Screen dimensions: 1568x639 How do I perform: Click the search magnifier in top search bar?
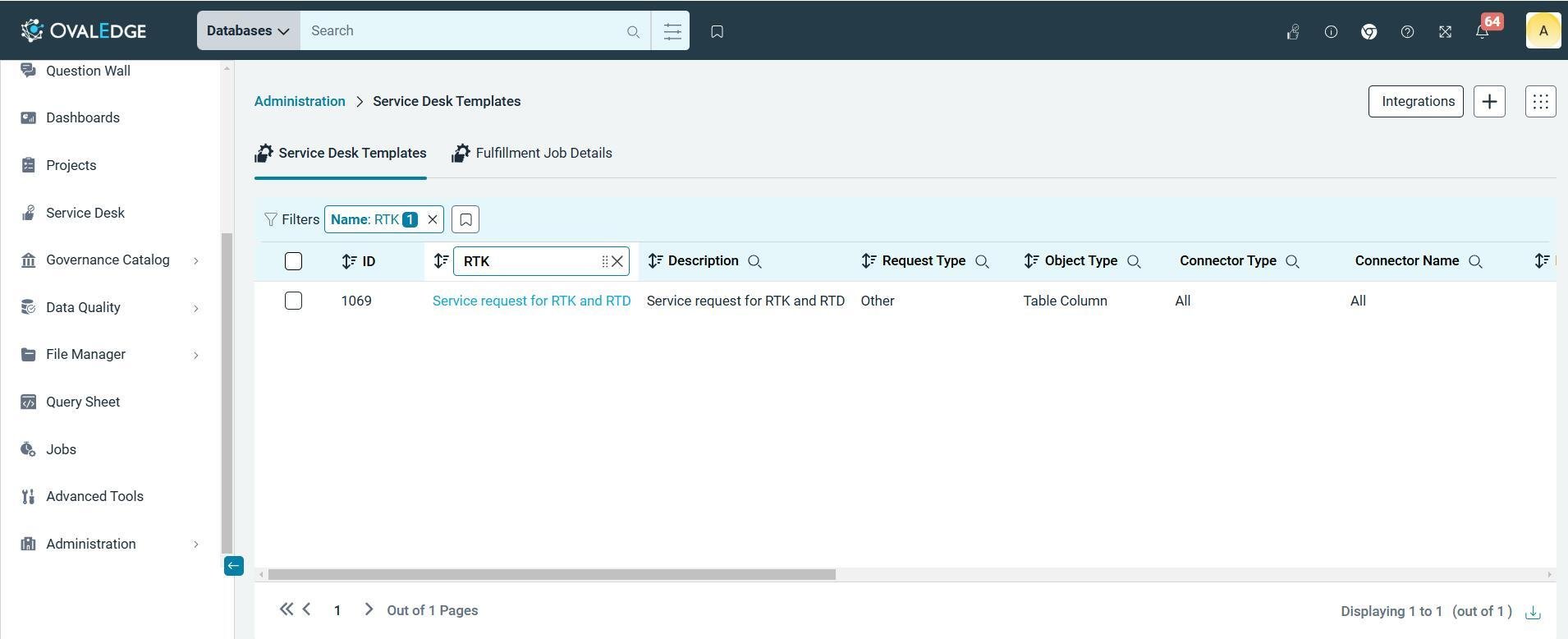(633, 32)
